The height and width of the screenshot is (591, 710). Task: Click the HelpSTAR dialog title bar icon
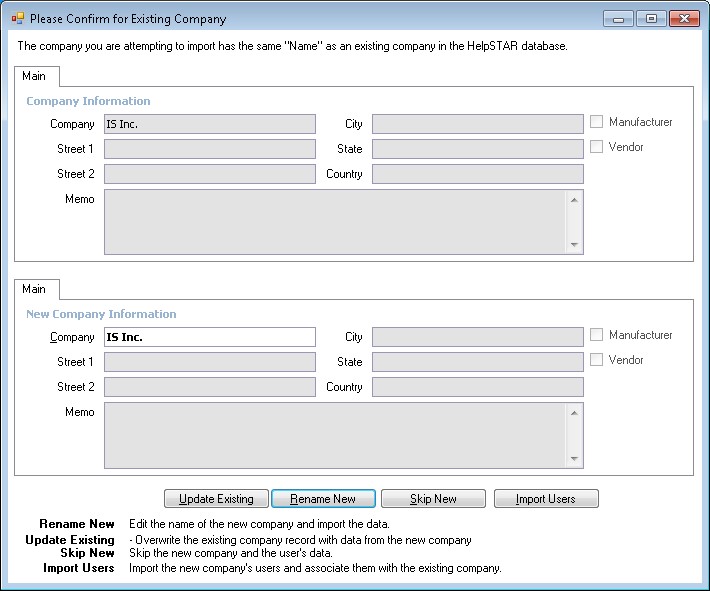(x=18, y=18)
